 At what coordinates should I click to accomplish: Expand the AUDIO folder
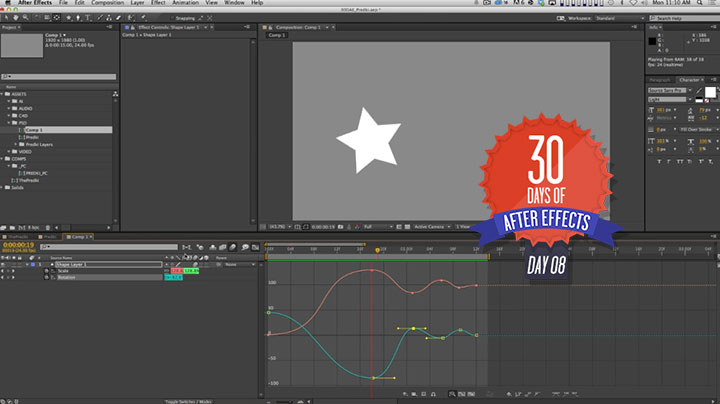click(9, 109)
